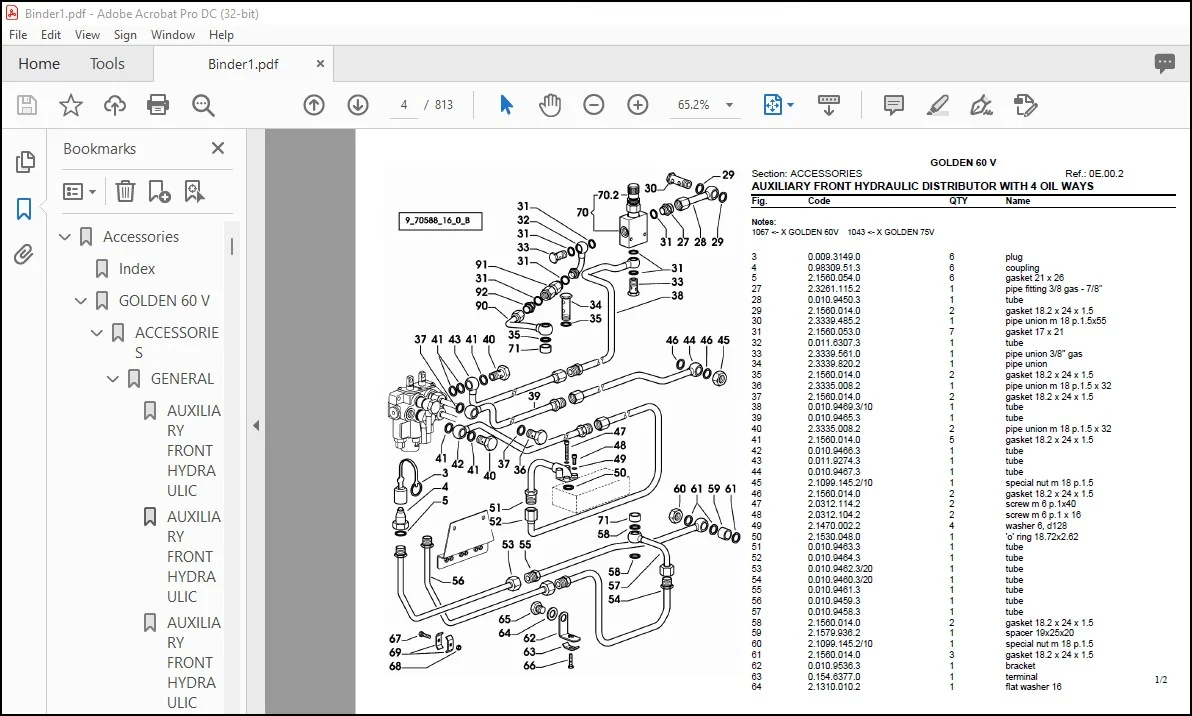Print the document

(x=158, y=105)
